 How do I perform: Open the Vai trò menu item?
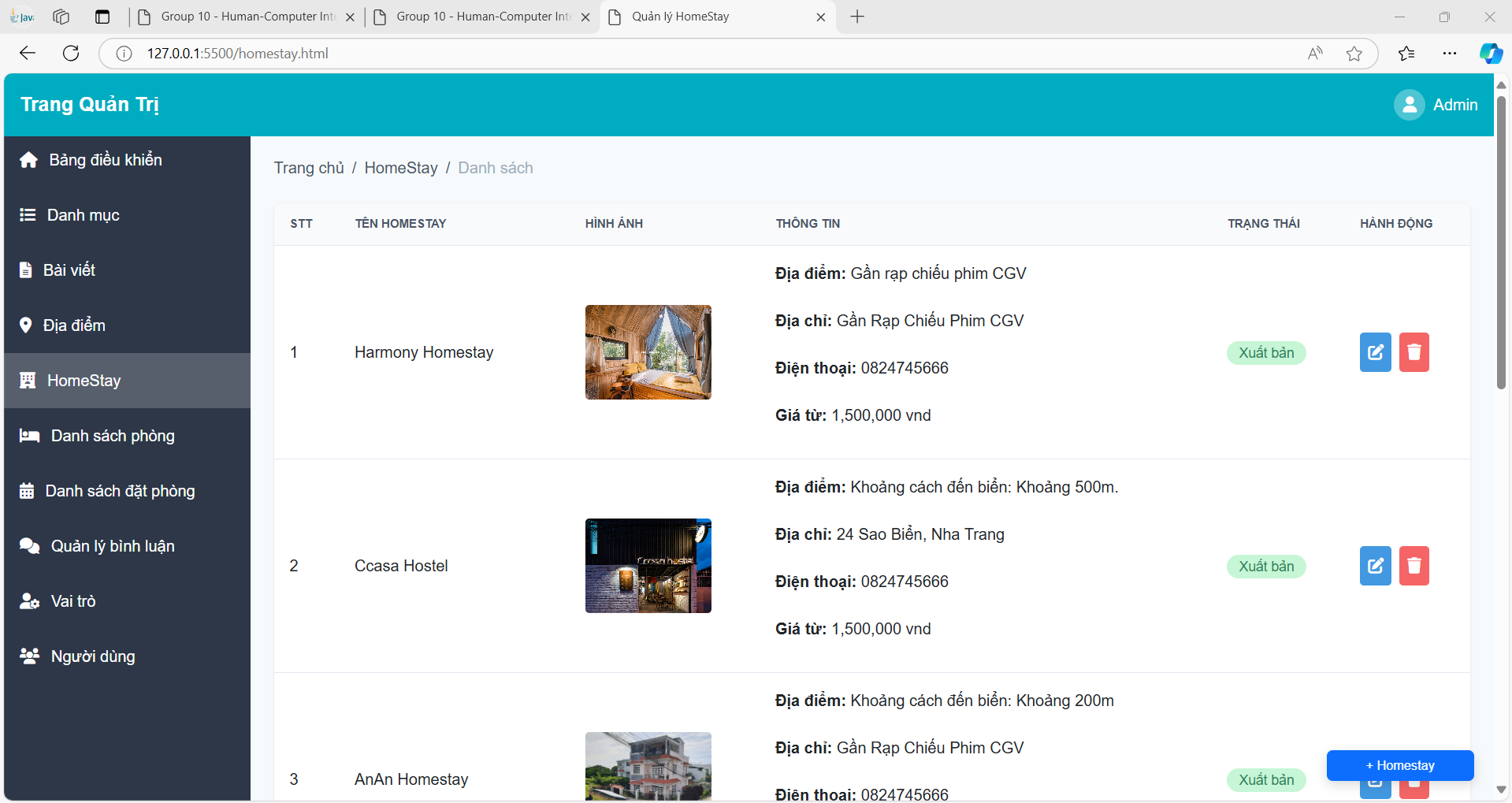pos(127,601)
